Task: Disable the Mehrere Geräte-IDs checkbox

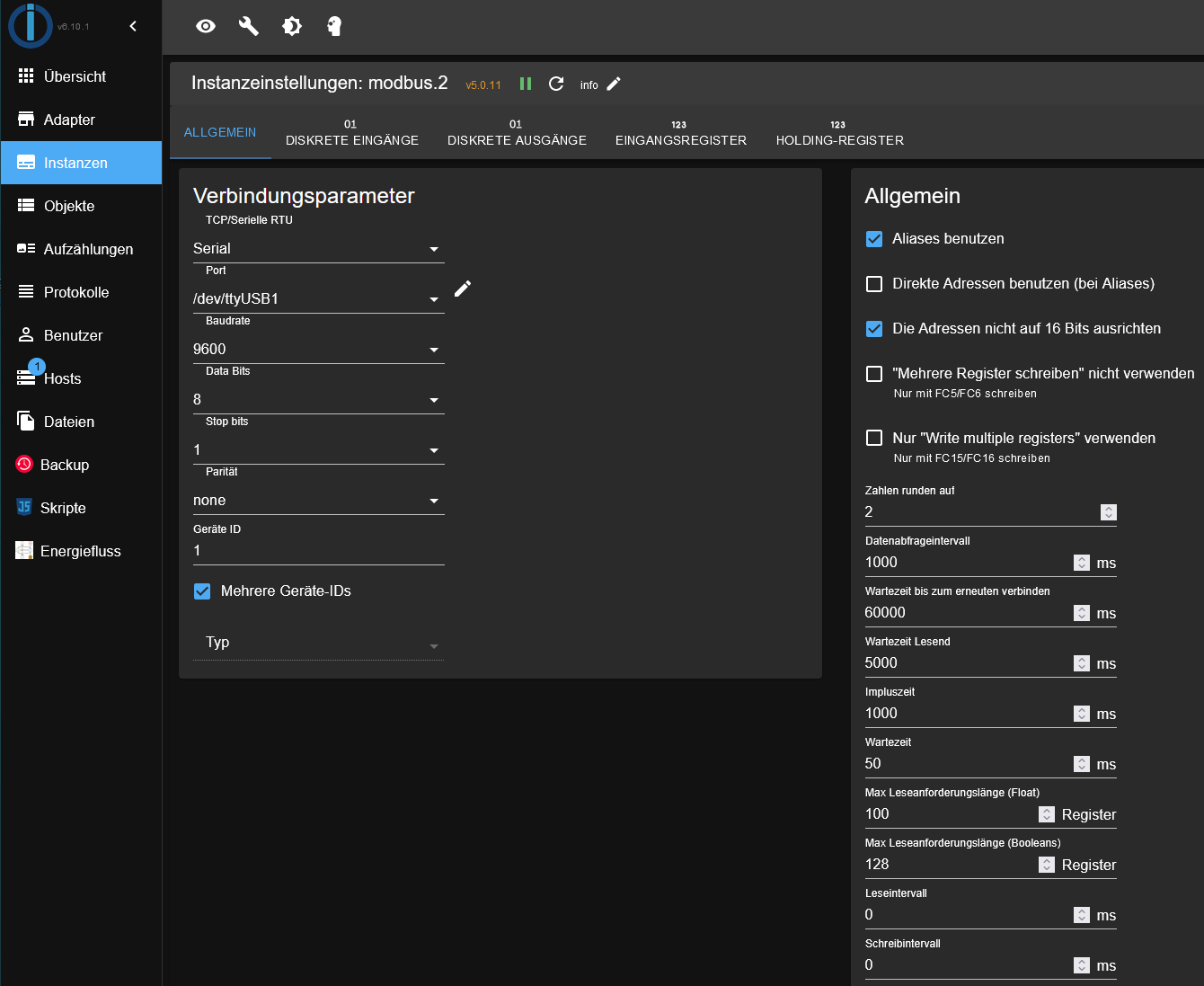Action: [202, 591]
